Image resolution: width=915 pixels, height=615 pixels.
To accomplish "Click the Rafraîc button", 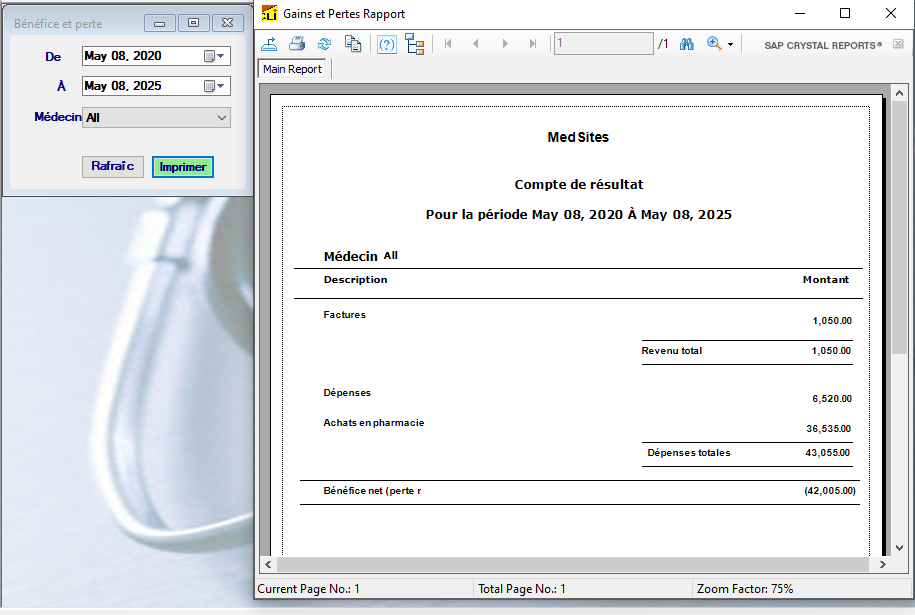I will click(x=113, y=167).
